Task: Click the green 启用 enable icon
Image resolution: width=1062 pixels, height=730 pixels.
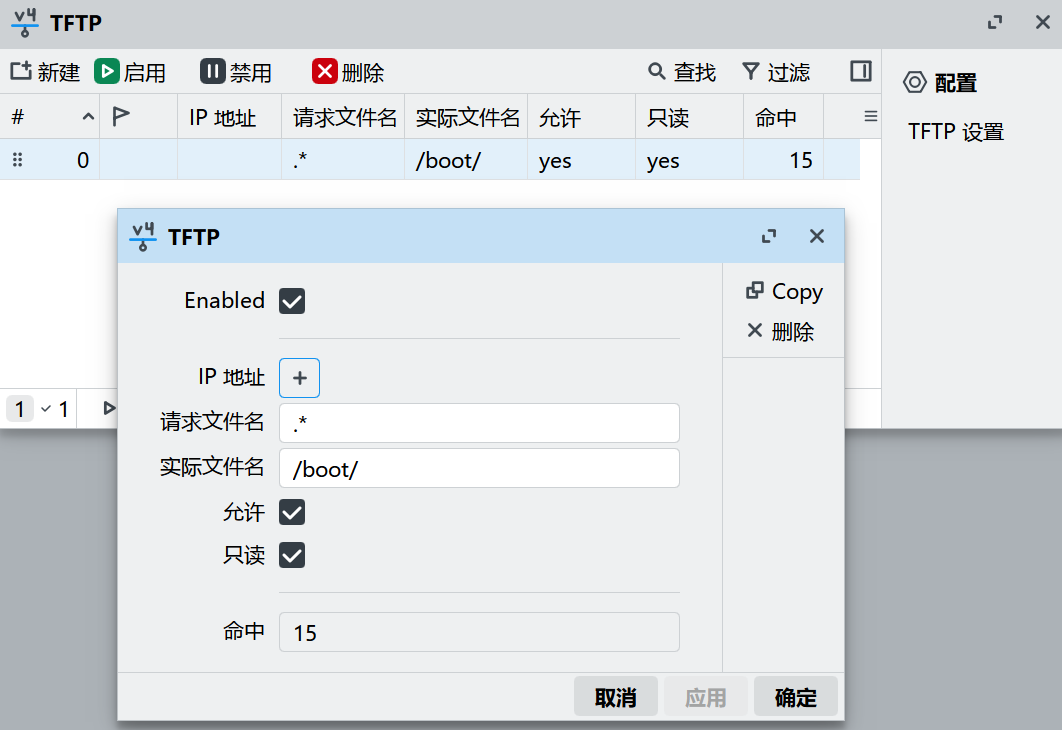Action: [106, 71]
